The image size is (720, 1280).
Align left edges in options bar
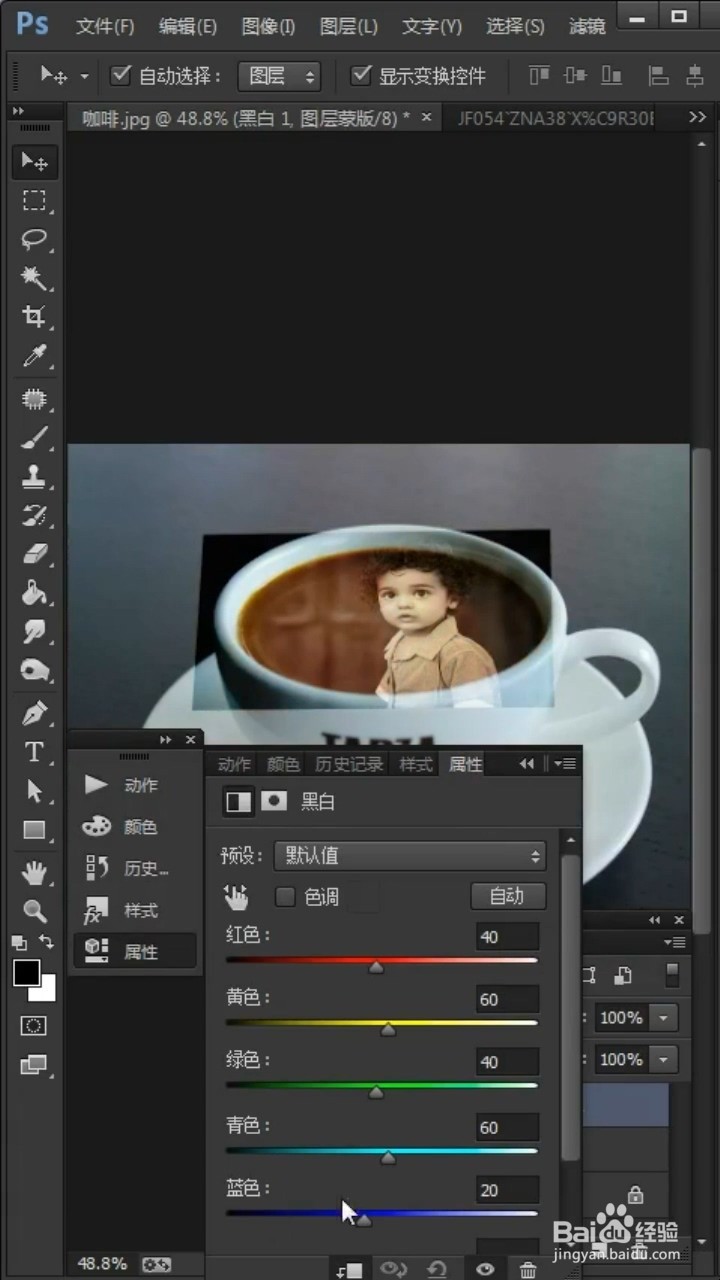pos(659,75)
